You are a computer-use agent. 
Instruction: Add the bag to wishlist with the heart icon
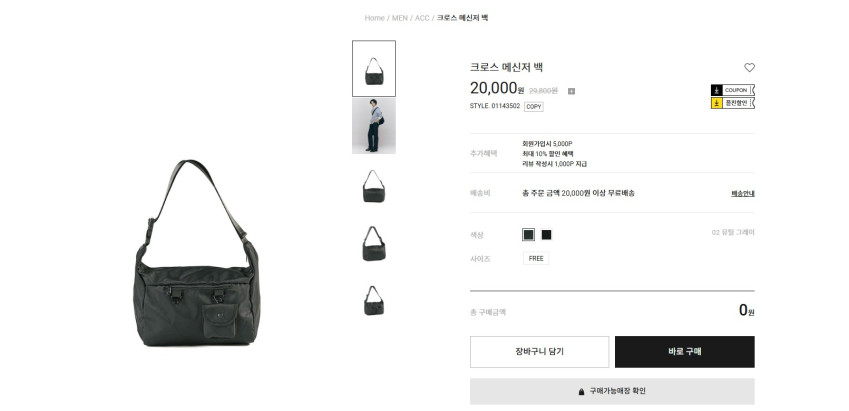coord(749,68)
